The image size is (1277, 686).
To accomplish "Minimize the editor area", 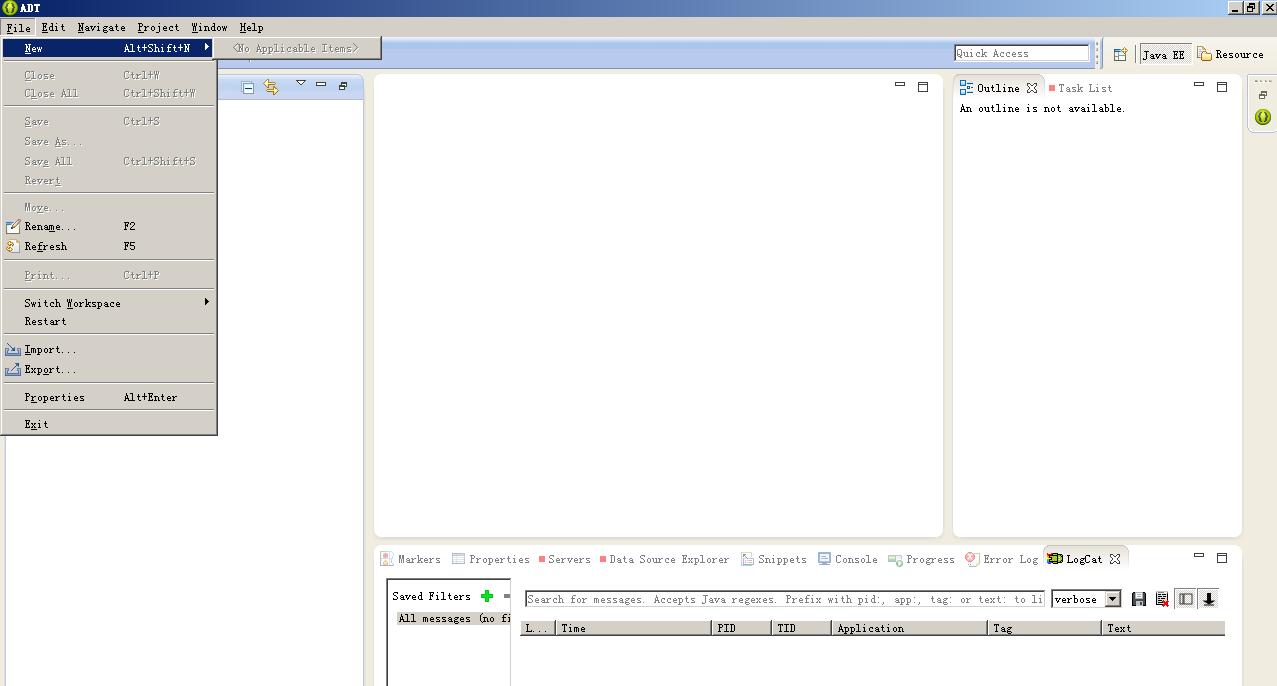I will [900, 86].
